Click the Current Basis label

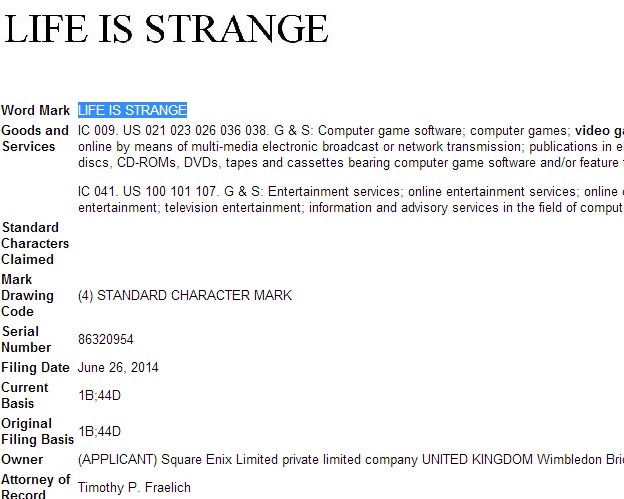tap(25, 395)
